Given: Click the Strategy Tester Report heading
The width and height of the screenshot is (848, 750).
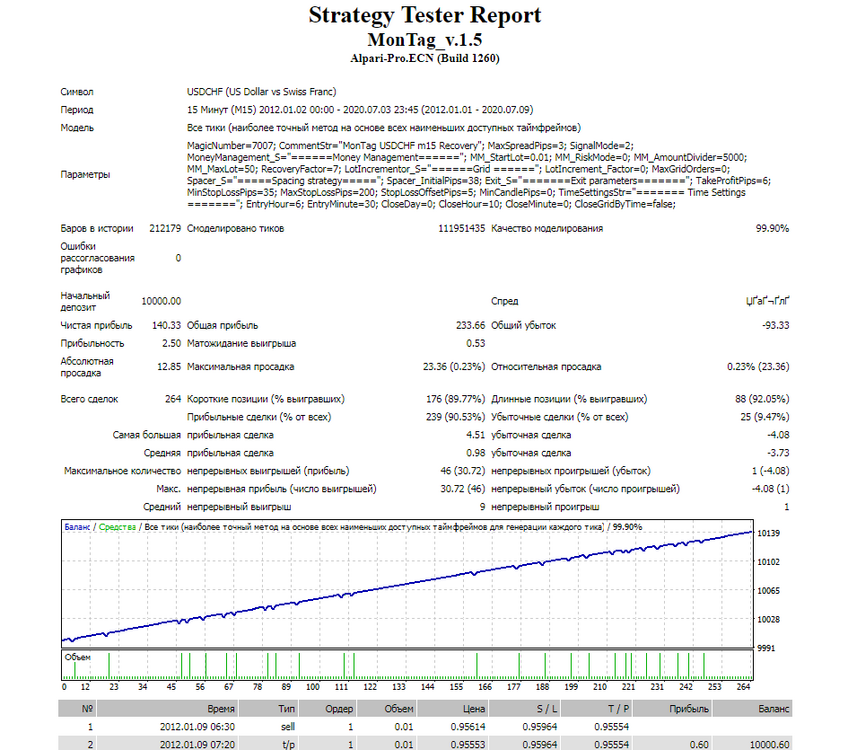Looking at the screenshot, I should coord(425,15).
